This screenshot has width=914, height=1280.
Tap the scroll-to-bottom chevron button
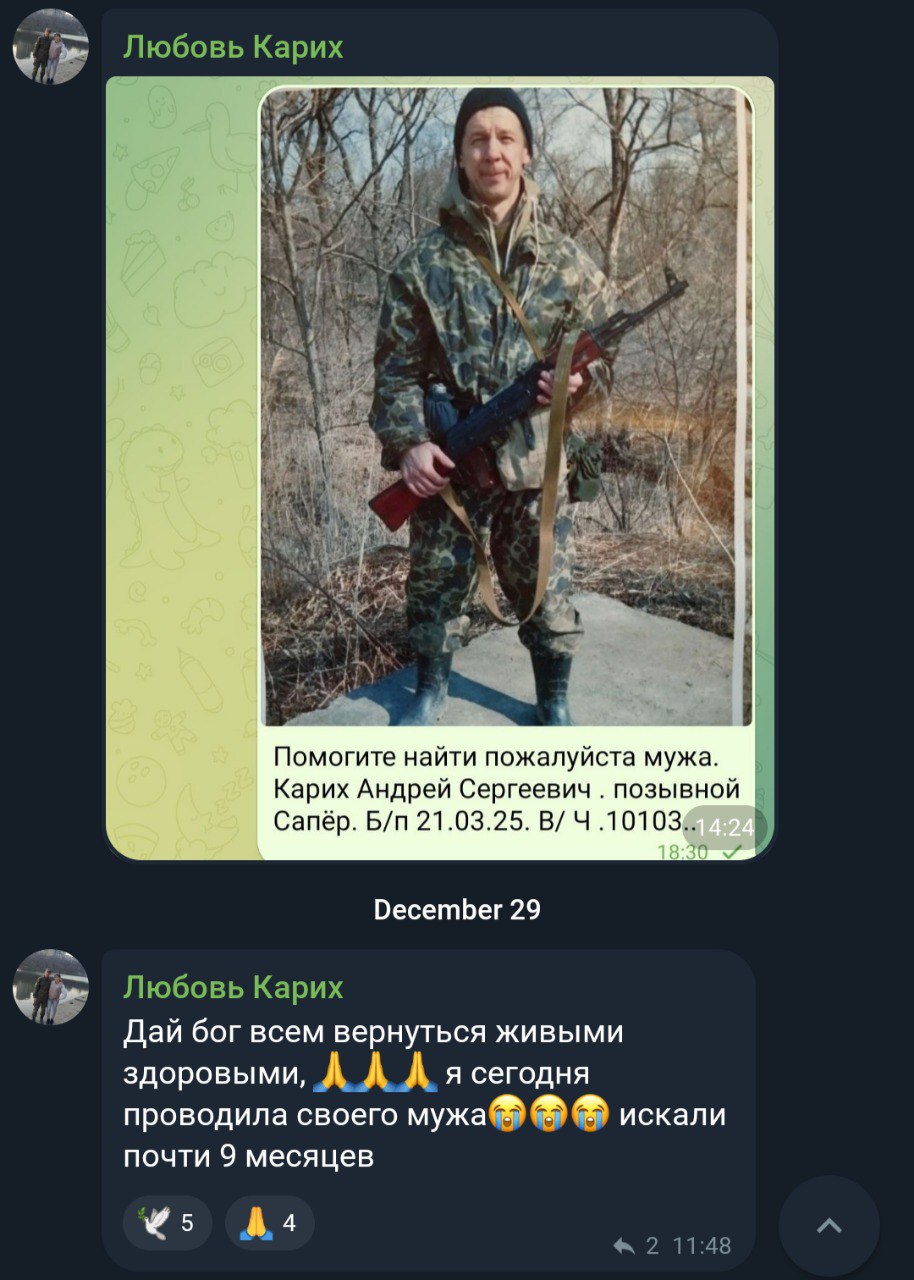(829, 1226)
